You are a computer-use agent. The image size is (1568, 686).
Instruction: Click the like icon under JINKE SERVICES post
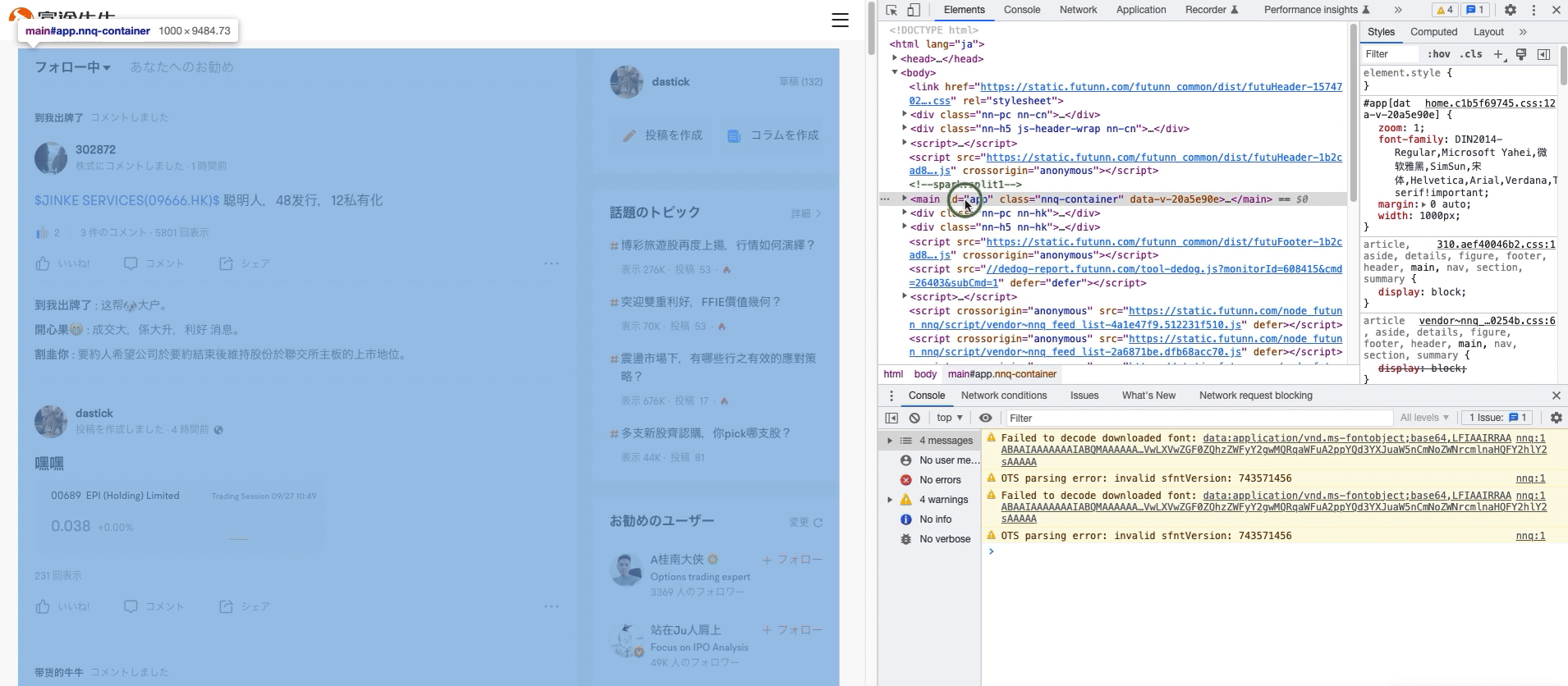click(43, 263)
